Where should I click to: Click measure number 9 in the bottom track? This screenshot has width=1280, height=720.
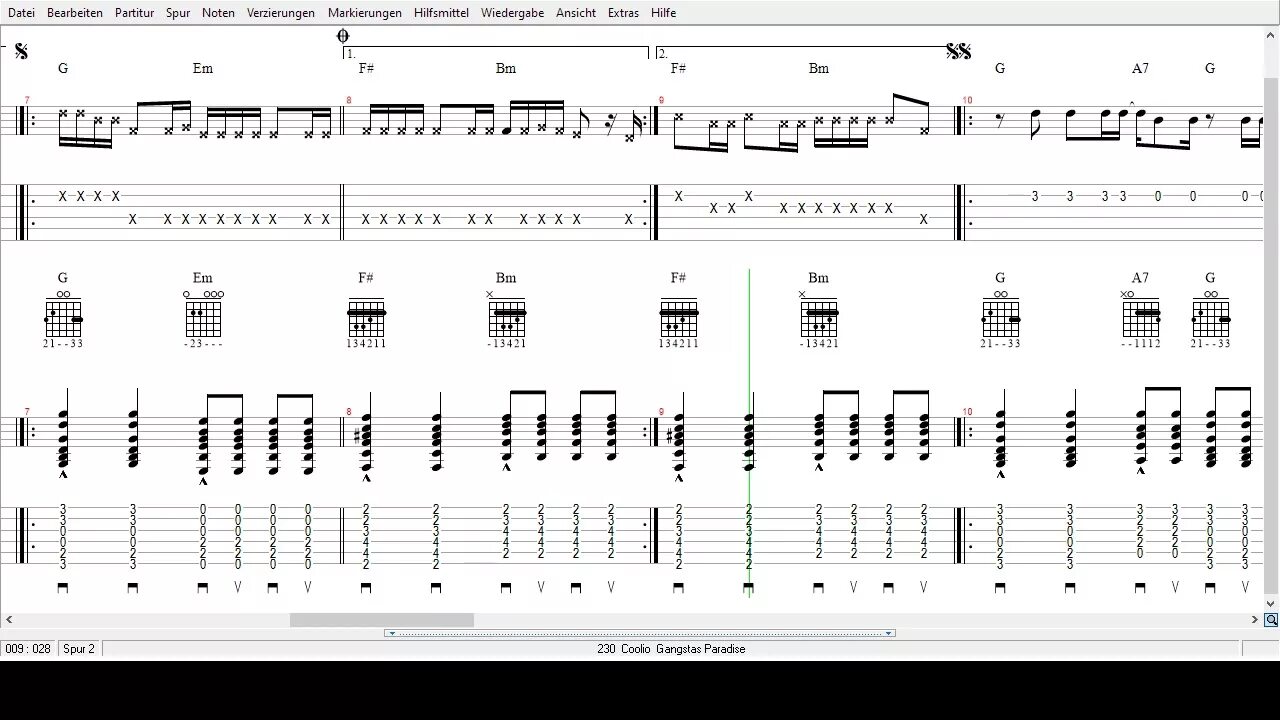pos(661,412)
